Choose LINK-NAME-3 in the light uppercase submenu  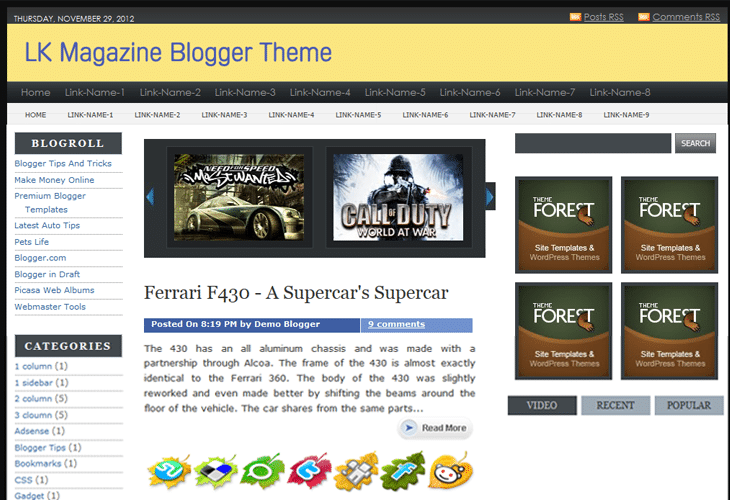coord(224,115)
